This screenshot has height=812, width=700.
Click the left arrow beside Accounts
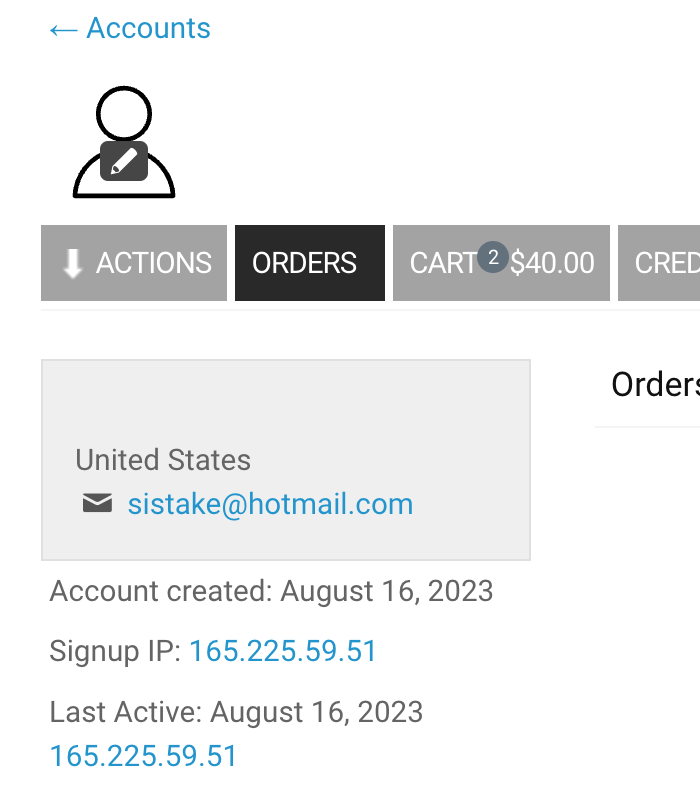coord(63,31)
